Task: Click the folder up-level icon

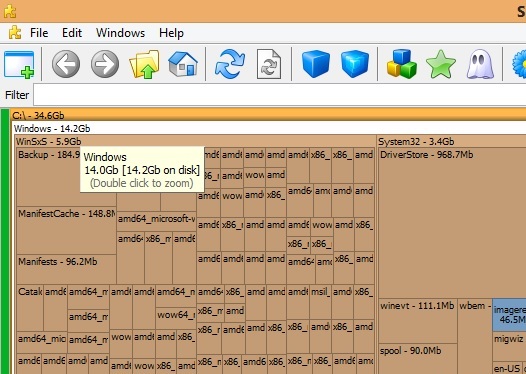Action: tap(144, 64)
